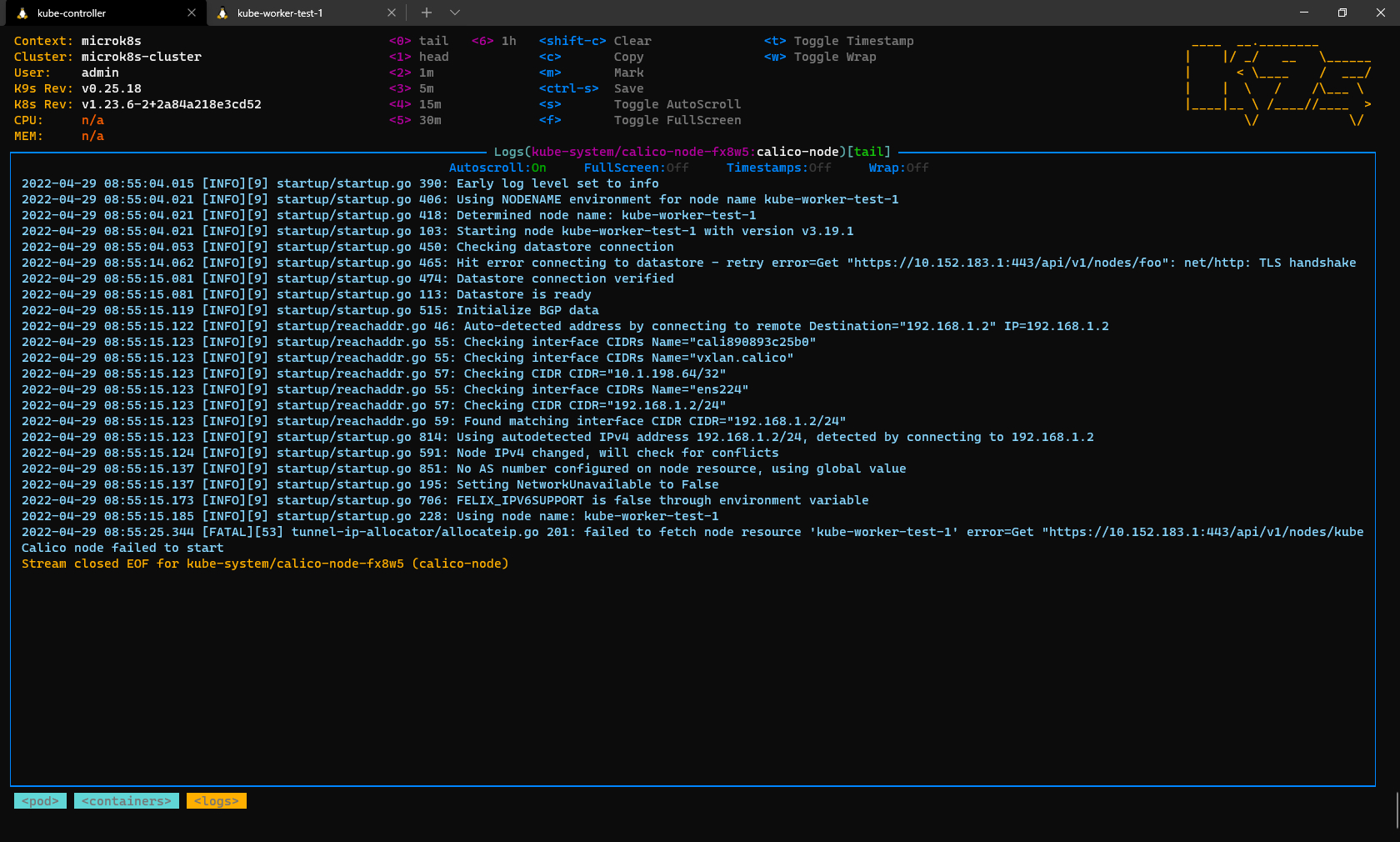The image size is (1400, 842).
Task: Select the tail log view shortcut
Action: point(419,40)
